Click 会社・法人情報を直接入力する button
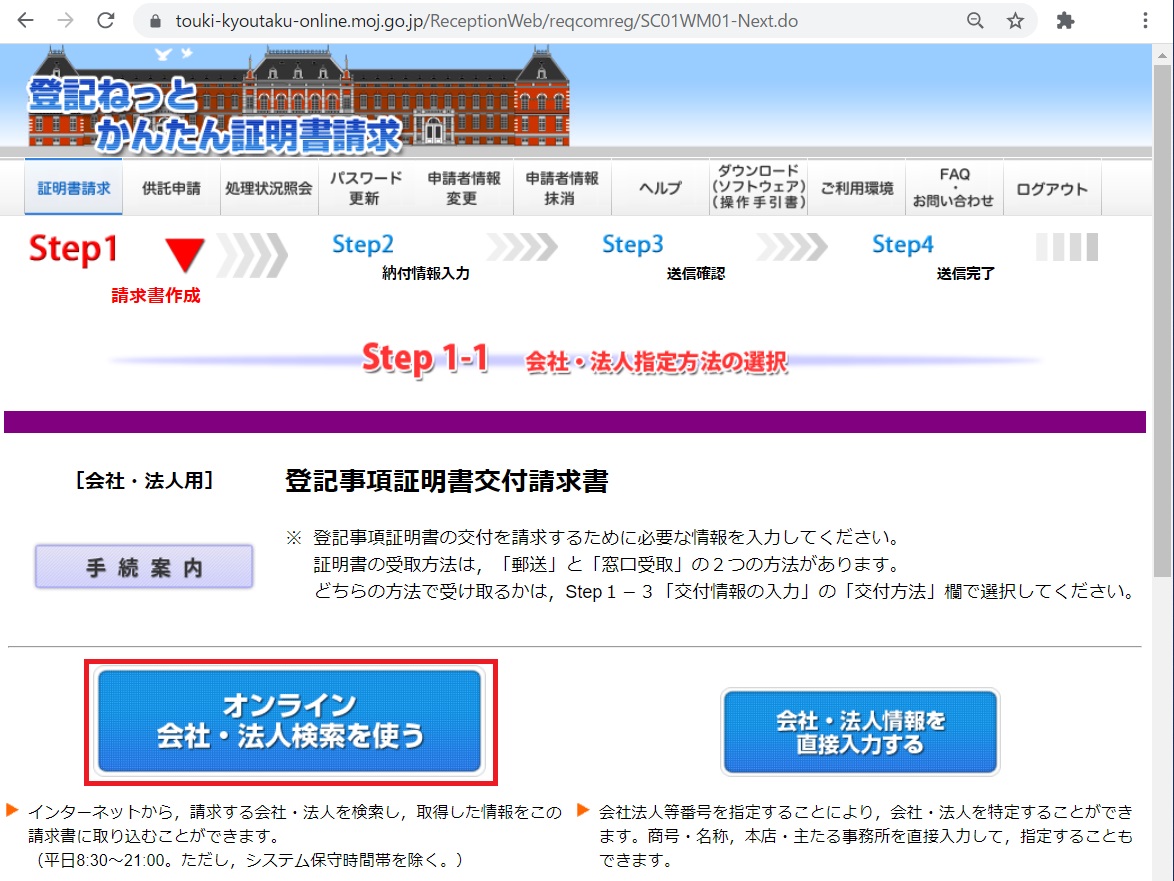Viewport: 1174px width, 881px height. tap(860, 732)
